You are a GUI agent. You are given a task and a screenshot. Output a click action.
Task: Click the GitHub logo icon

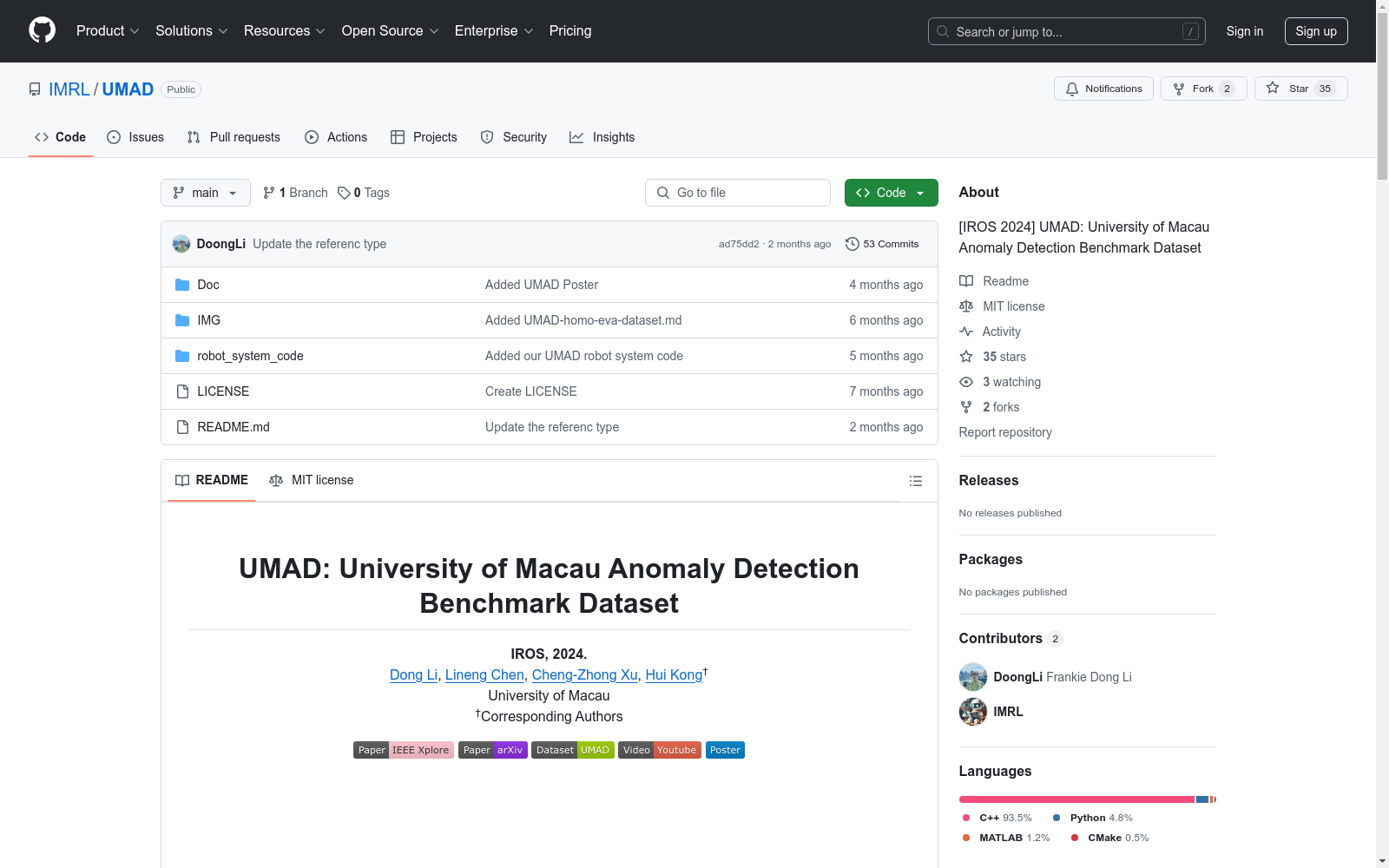coord(42,30)
